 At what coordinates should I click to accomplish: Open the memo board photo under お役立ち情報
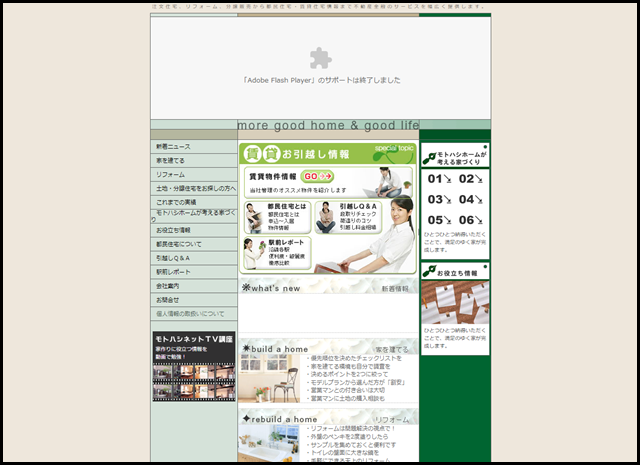point(455,303)
